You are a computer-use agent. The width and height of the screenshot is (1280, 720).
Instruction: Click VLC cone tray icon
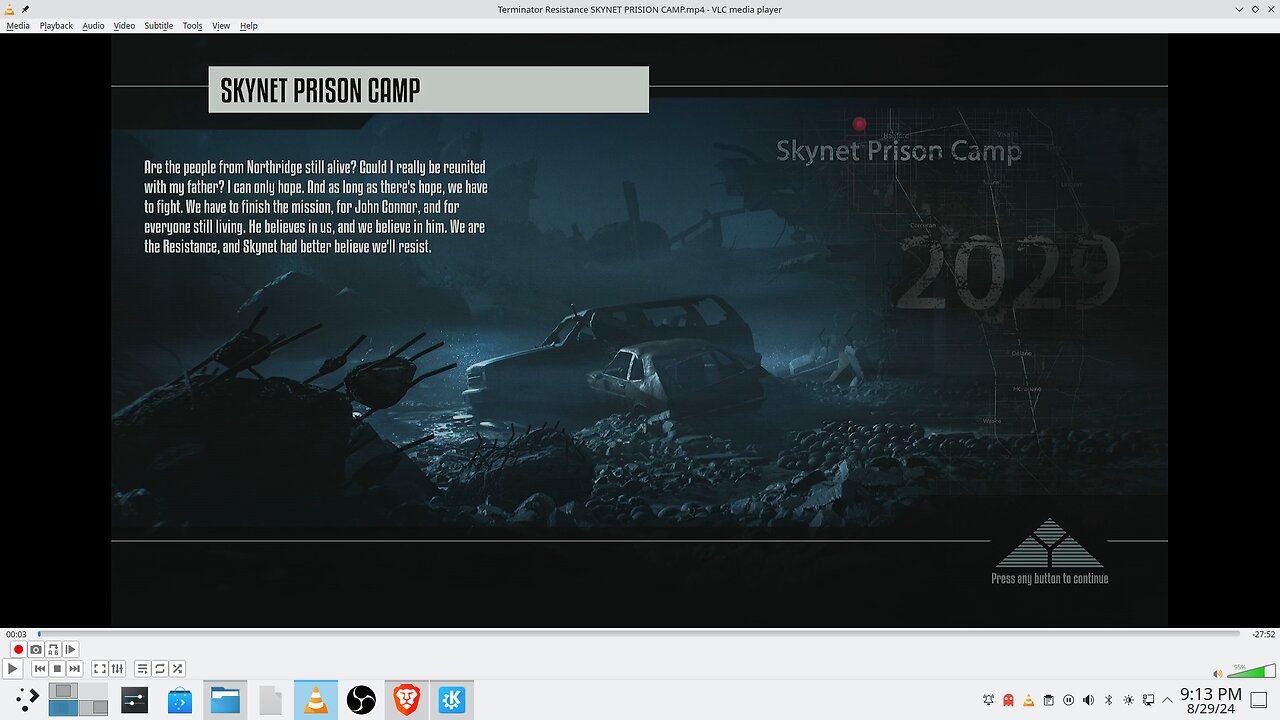(x=1028, y=700)
